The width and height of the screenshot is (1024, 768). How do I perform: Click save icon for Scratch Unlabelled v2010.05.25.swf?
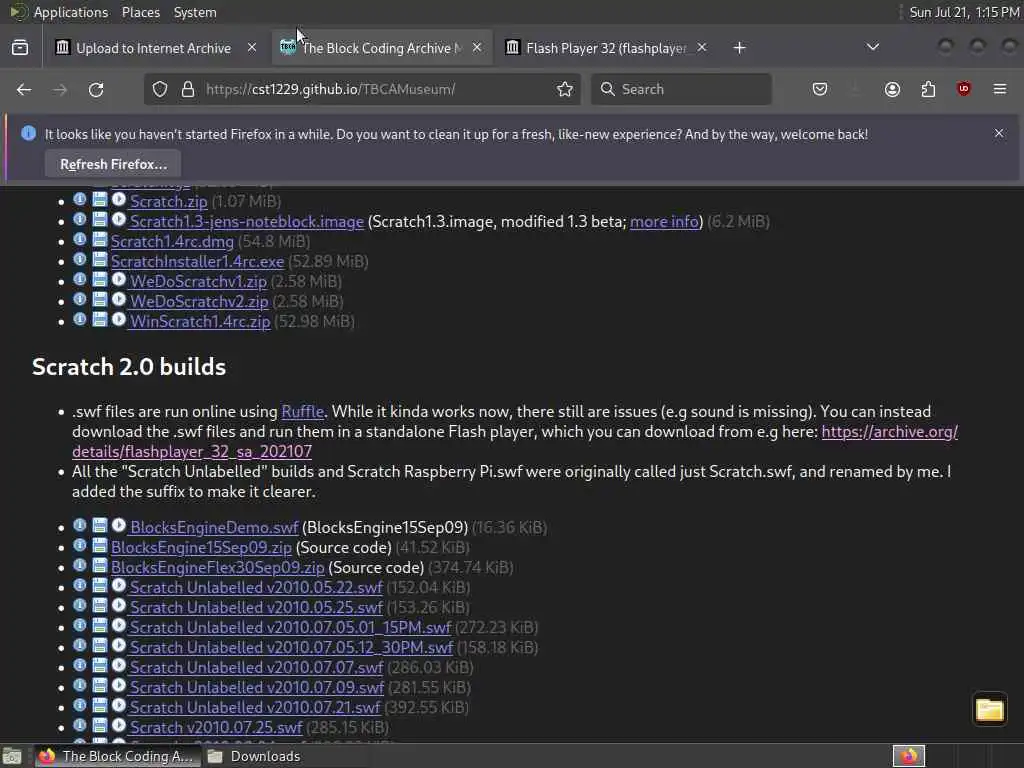(x=99, y=605)
